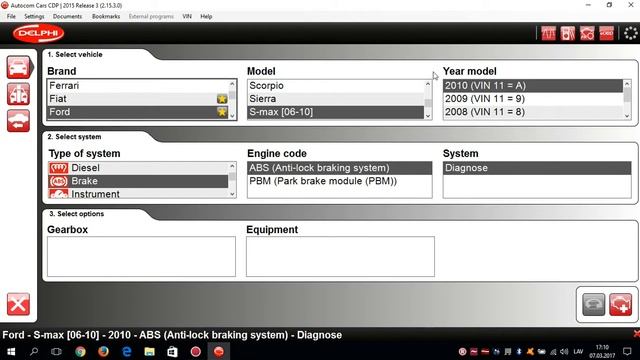The width and height of the screenshot is (640, 360).
Task: Select Sierra in the Model list
Action: tap(336, 99)
